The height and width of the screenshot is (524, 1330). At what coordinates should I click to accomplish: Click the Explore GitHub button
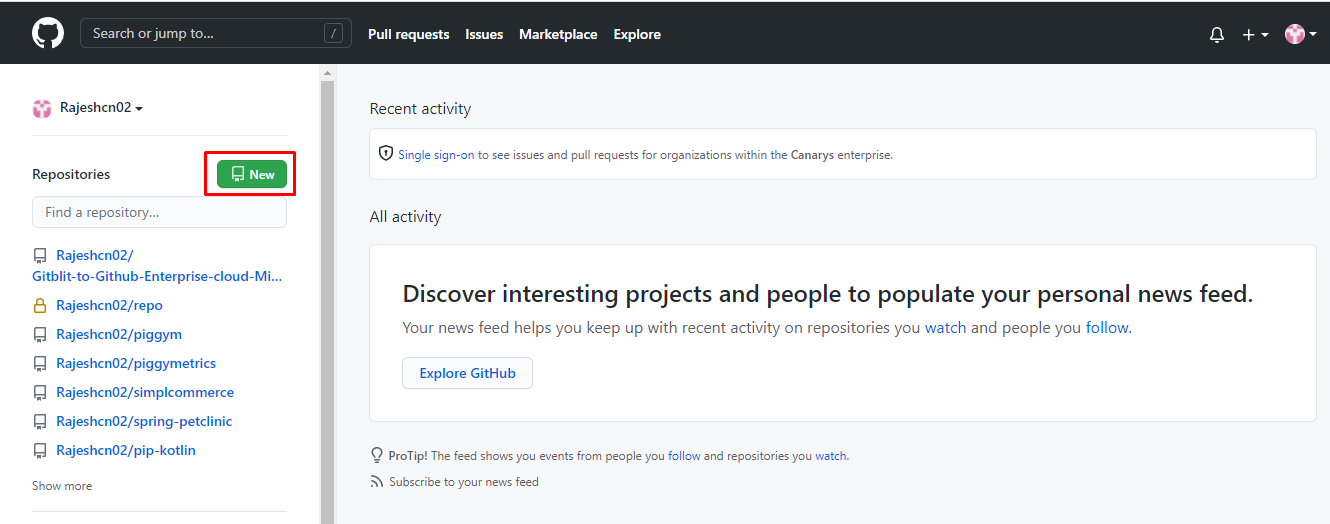(467, 373)
